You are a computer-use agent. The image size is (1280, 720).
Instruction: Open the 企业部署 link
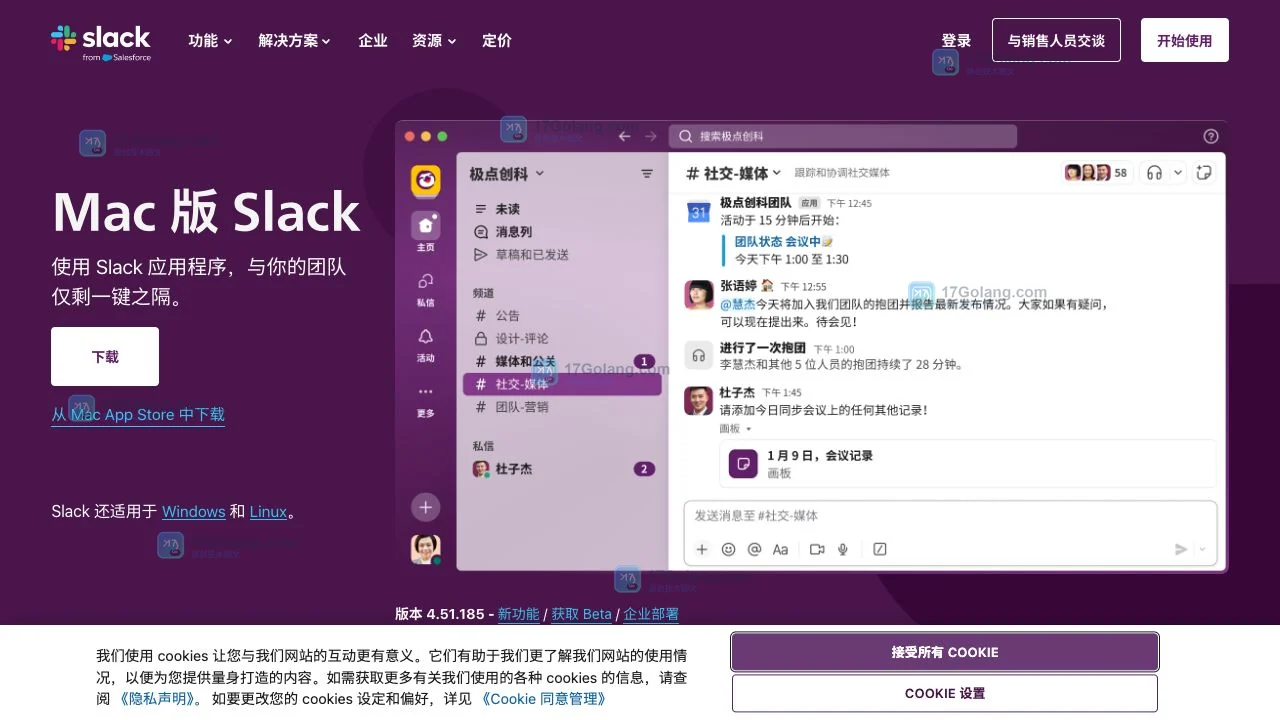(651, 614)
